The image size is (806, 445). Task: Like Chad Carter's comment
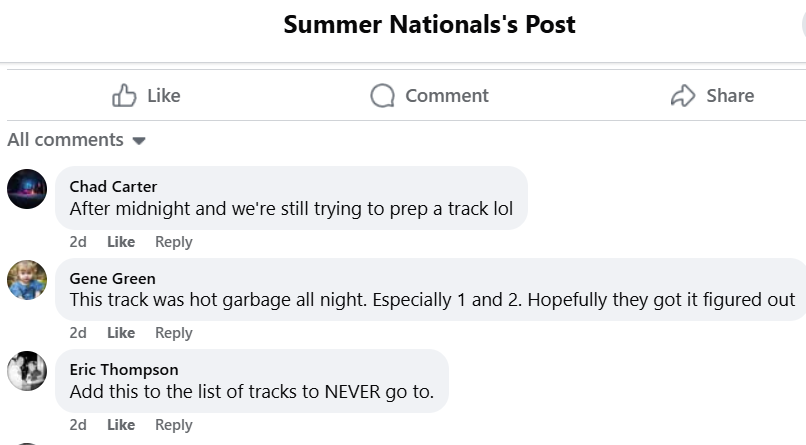[121, 242]
